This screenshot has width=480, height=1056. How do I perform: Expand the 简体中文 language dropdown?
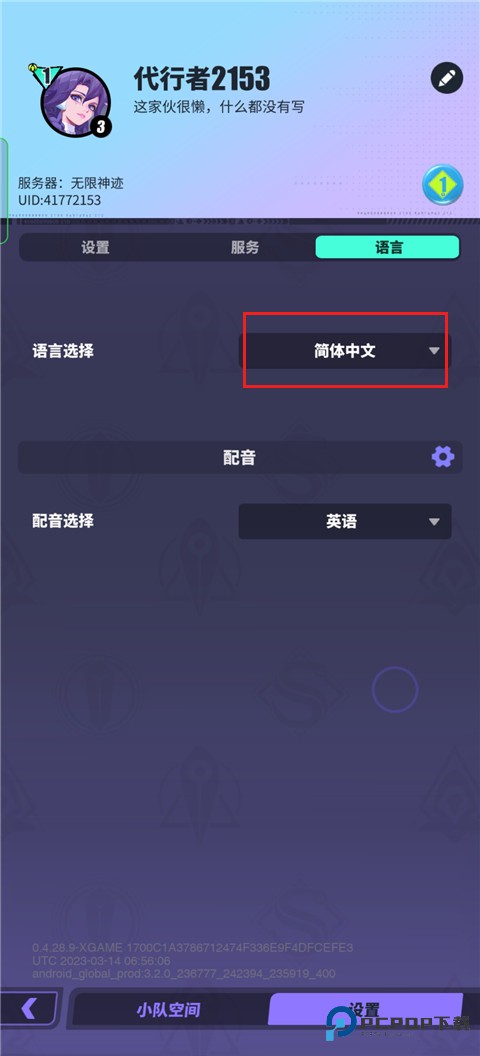click(x=345, y=351)
